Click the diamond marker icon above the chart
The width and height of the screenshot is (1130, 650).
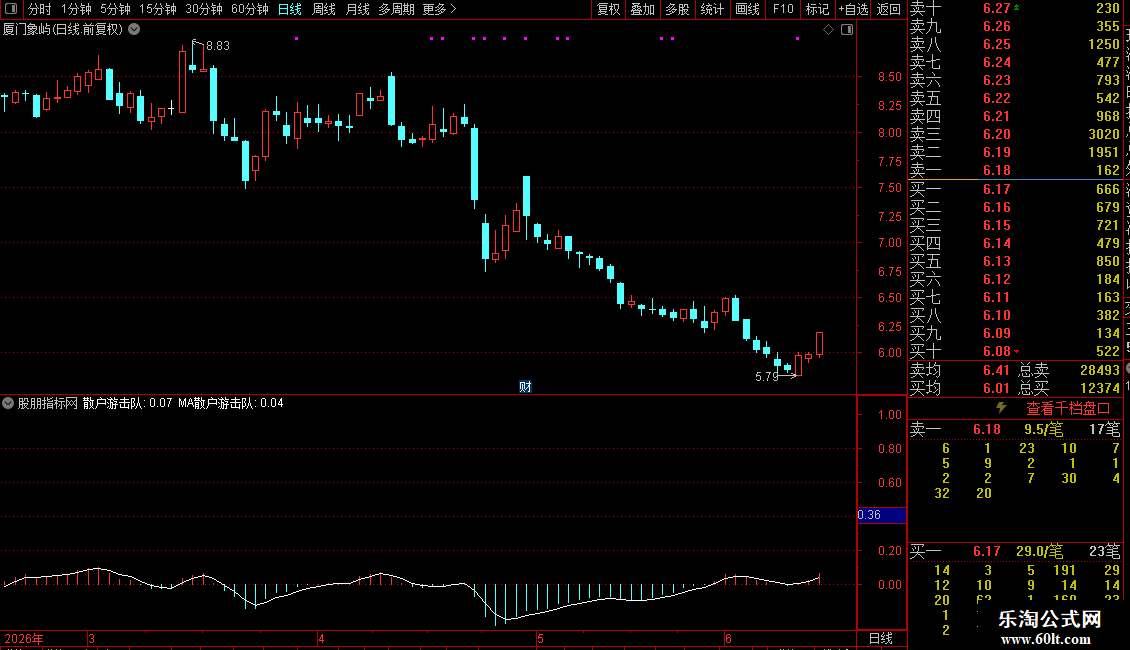pyautogui.click(x=828, y=30)
